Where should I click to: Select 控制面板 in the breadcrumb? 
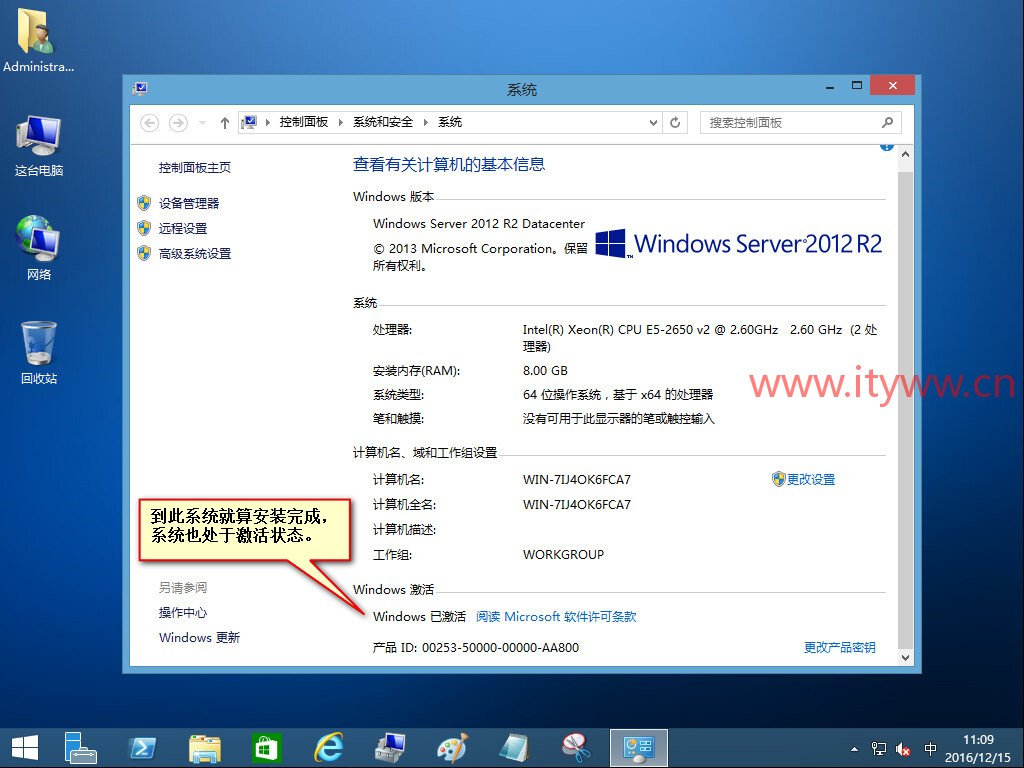304,122
